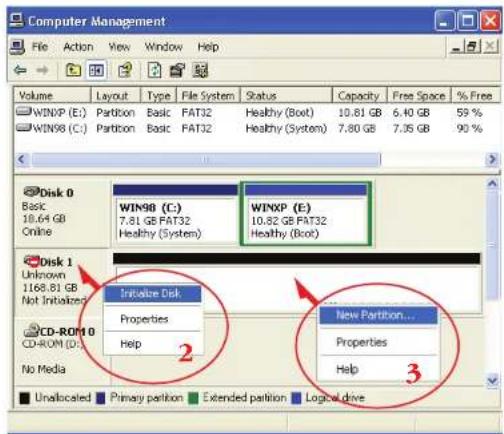Click the 10.81 GB capacity cell
Screen dimensions: 504x434
tap(360, 113)
